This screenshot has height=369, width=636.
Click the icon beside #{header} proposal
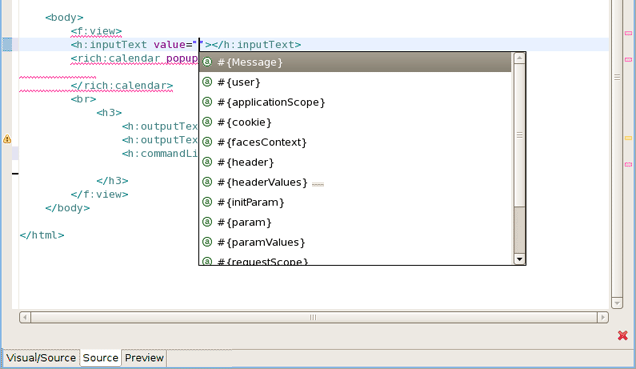[x=207, y=162]
